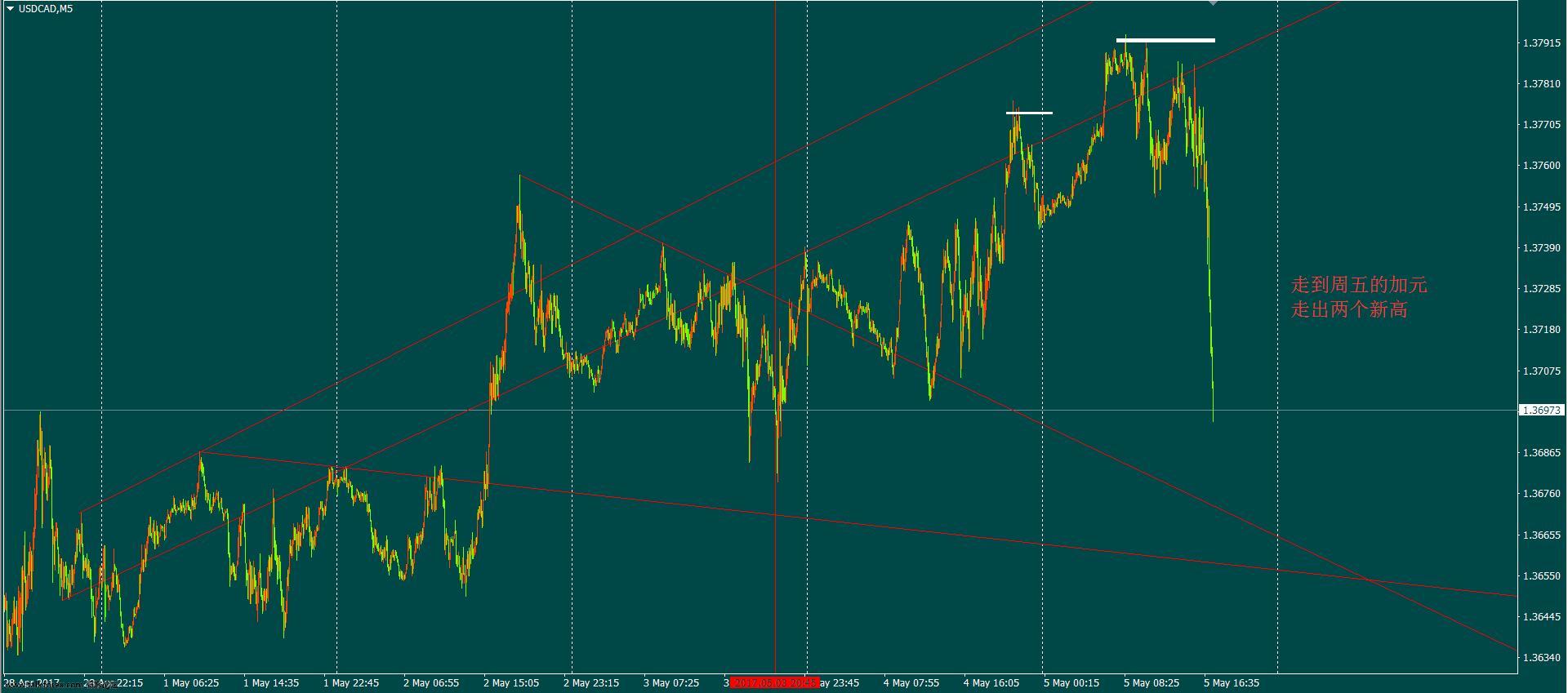Click the USDCAD,M5 chart title label
Screen dimensions: 1568x693
click(46, 9)
